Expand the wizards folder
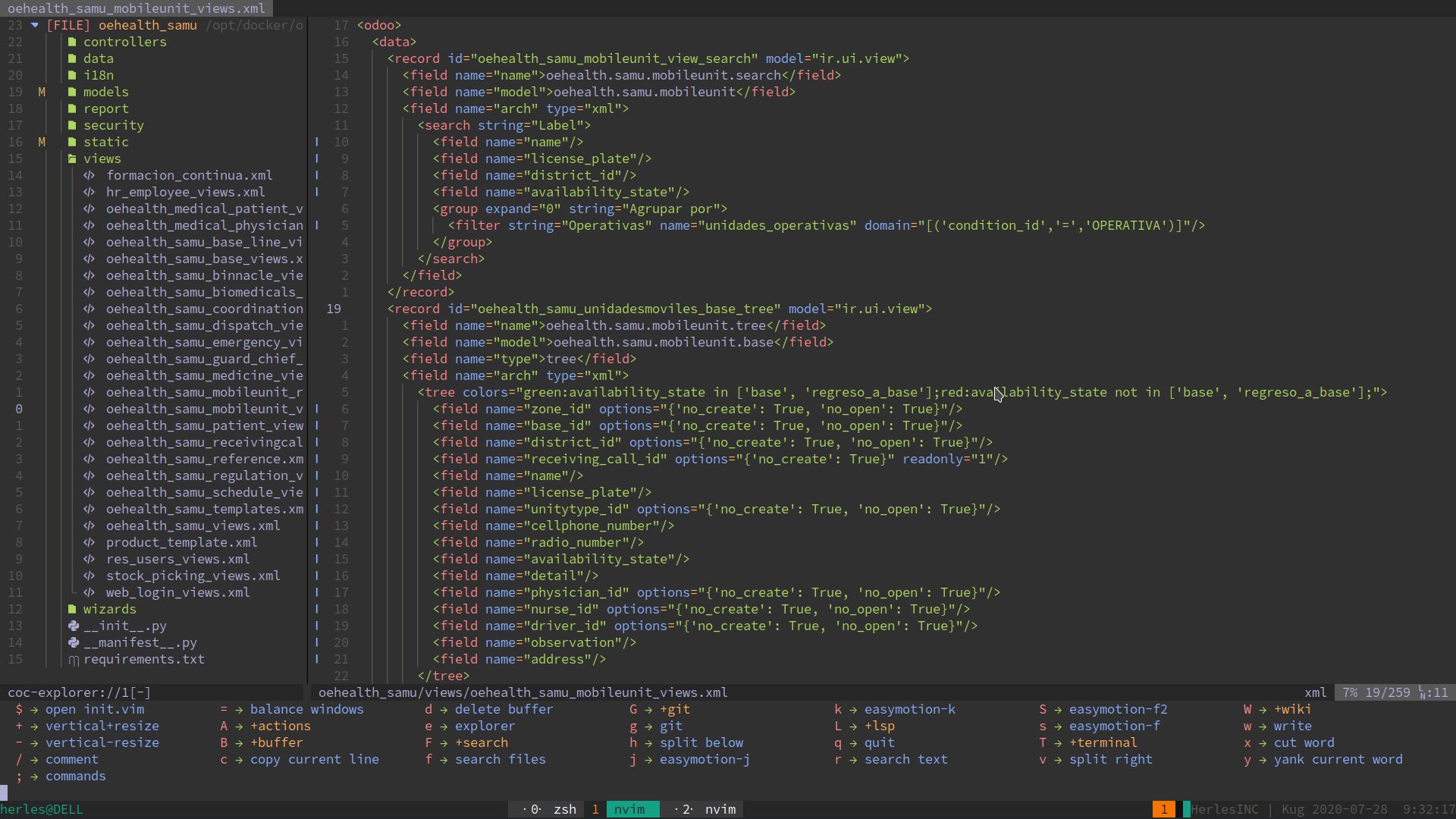Image resolution: width=1456 pixels, height=819 pixels. point(109,609)
